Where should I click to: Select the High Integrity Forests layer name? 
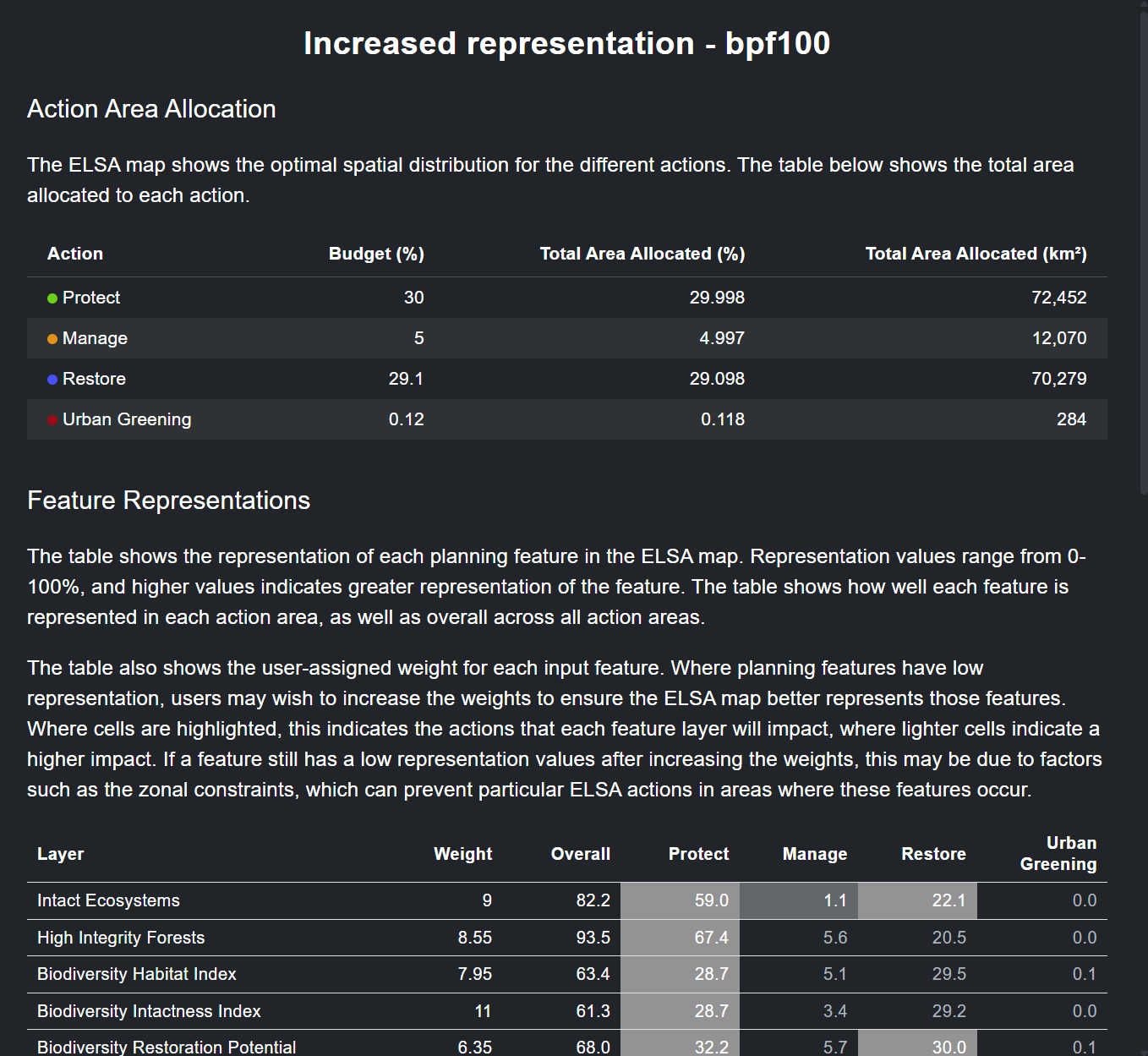[121, 938]
